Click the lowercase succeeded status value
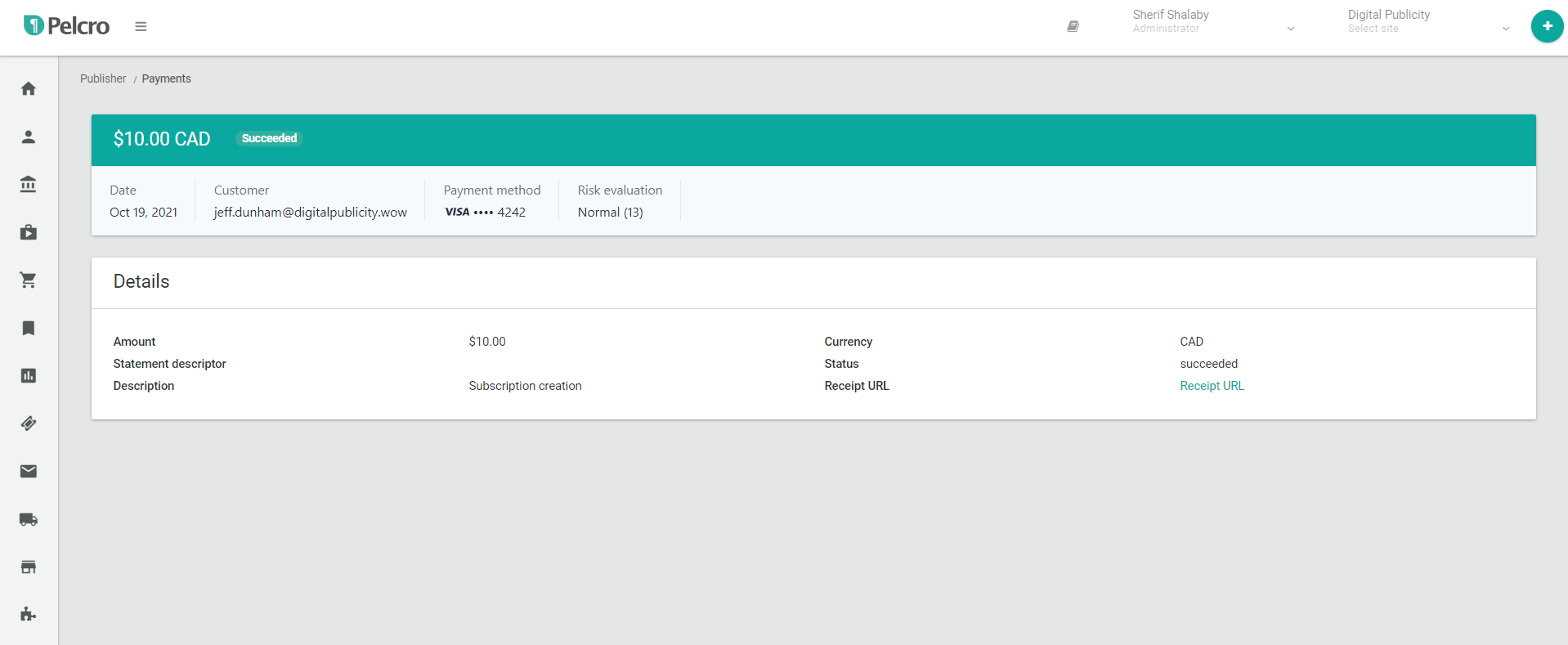The height and width of the screenshot is (645, 1568). (x=1208, y=364)
